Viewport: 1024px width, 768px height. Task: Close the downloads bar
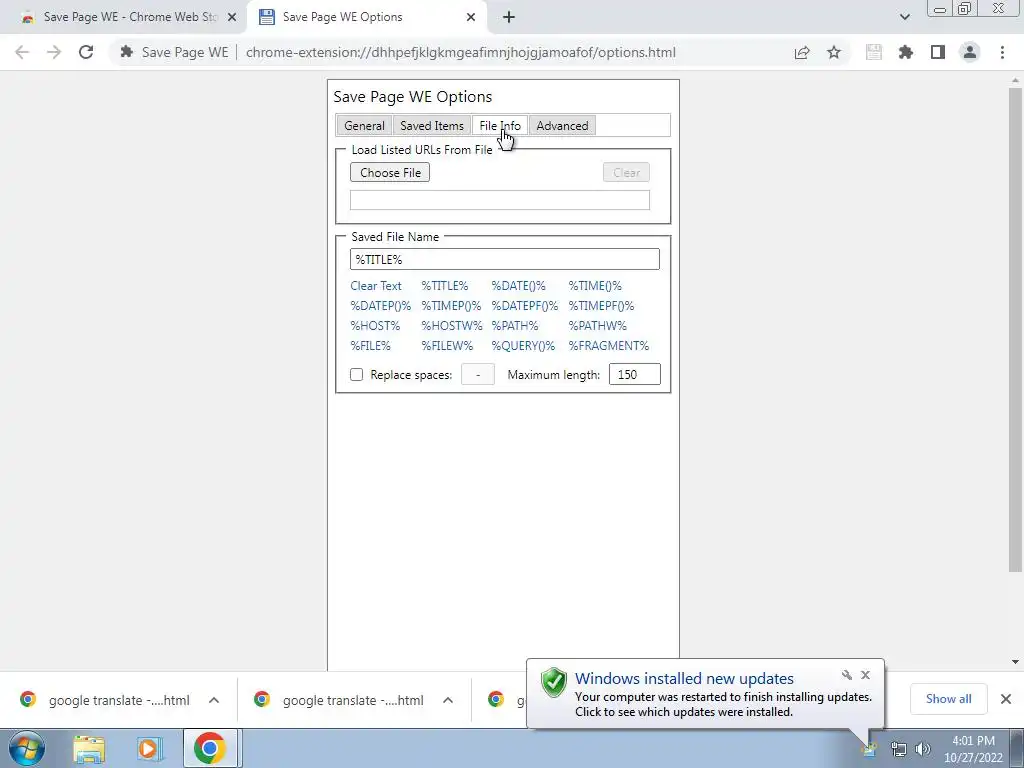coord(1006,699)
